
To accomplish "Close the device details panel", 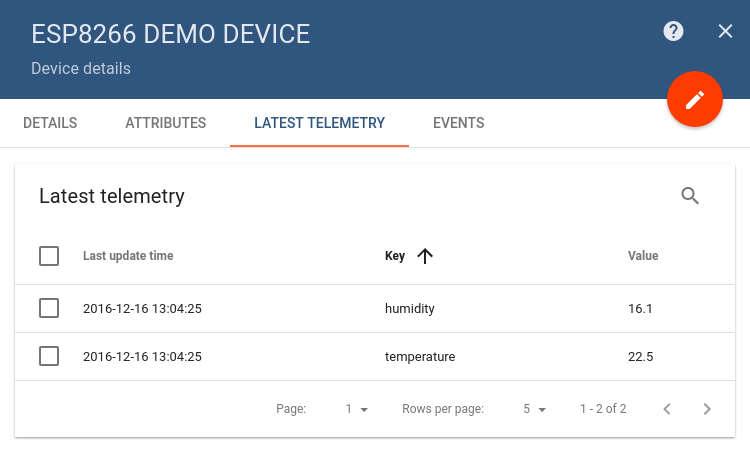I will (725, 32).
